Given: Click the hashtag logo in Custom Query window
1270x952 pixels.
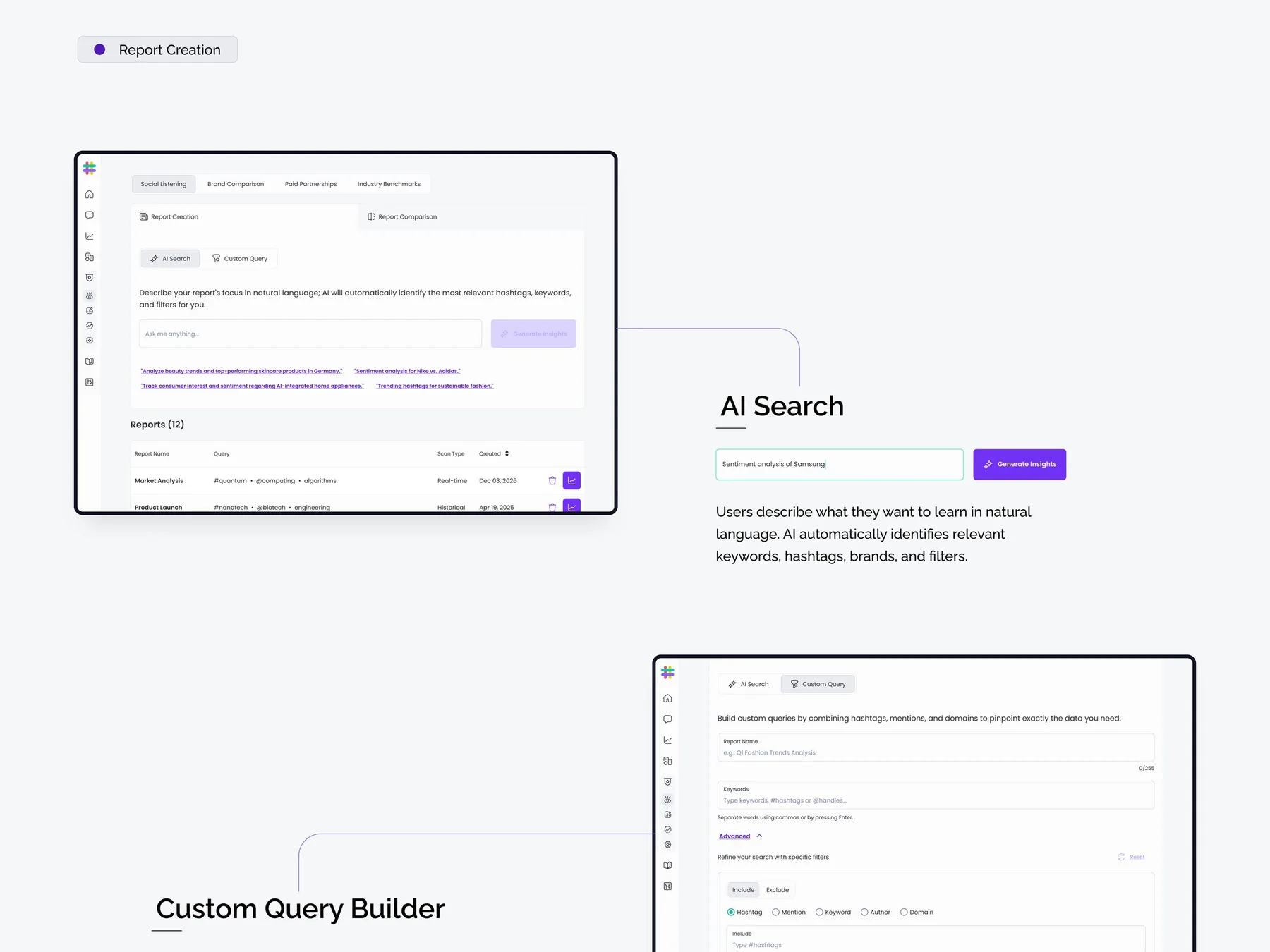Looking at the screenshot, I should (x=667, y=673).
